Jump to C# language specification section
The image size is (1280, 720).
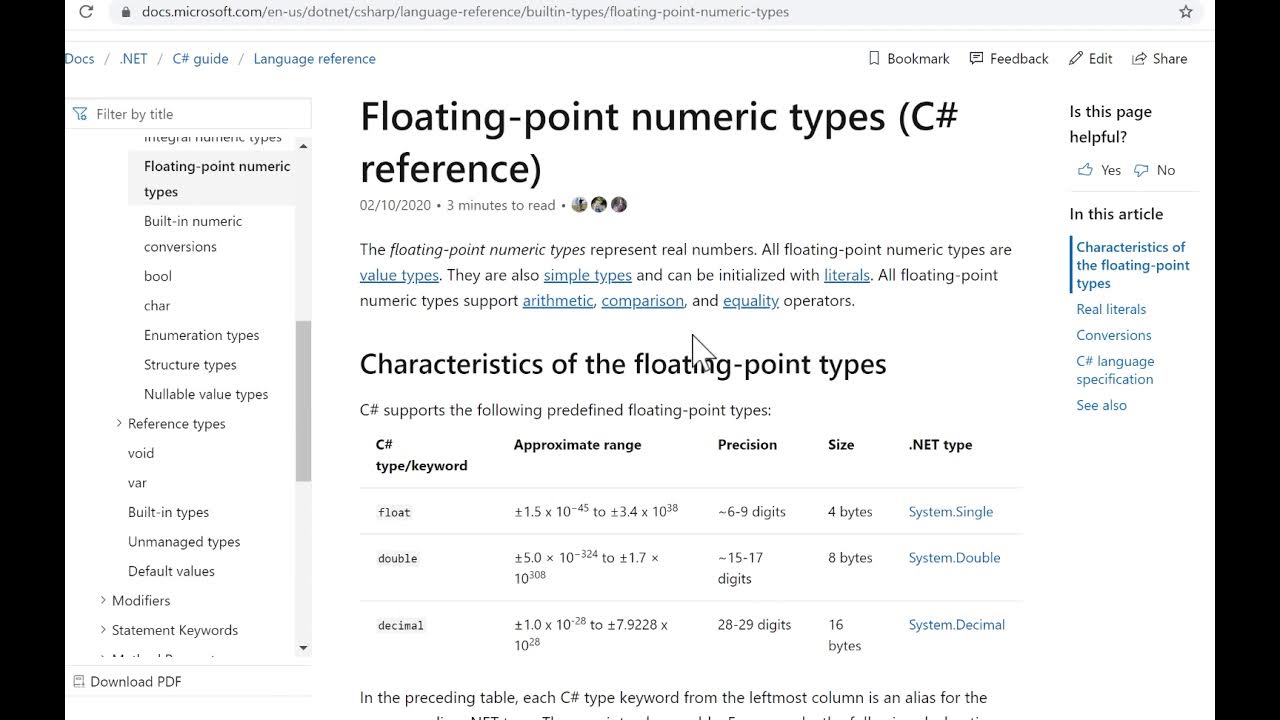pos(1115,370)
